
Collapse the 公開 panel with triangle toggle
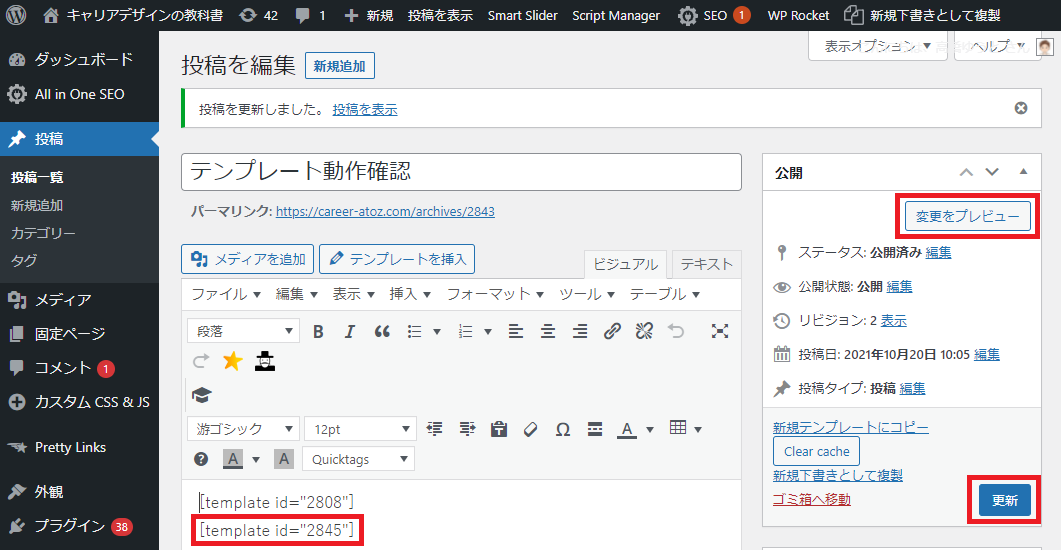click(1023, 172)
